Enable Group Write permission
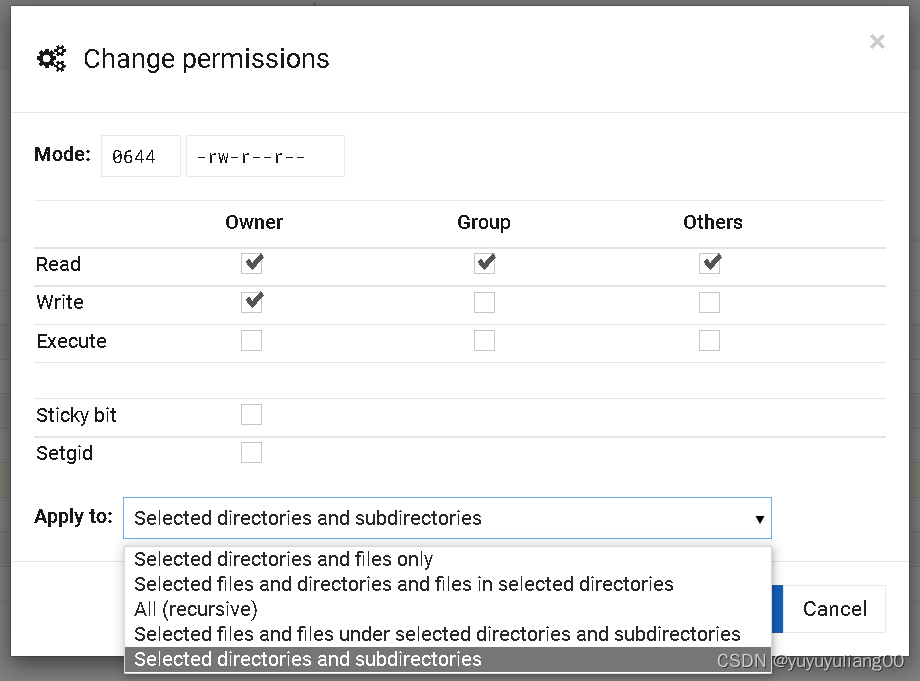This screenshot has height=681, width=920. coord(484,302)
